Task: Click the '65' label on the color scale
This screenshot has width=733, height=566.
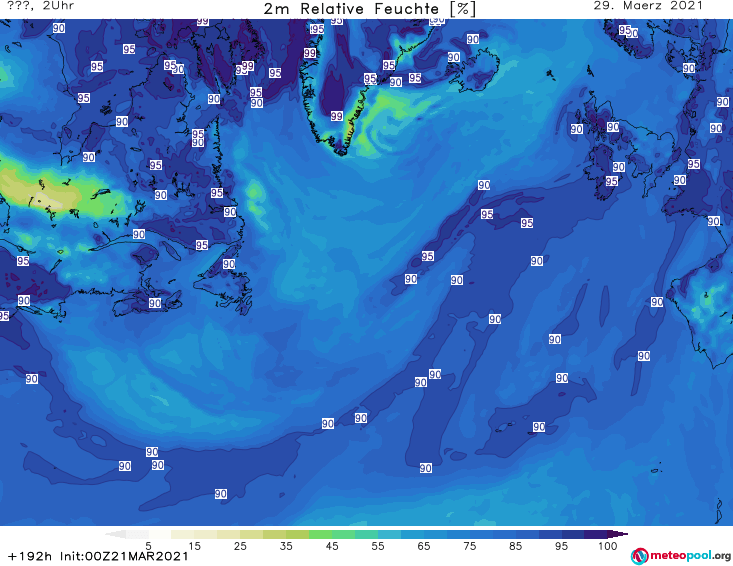Action: tap(424, 546)
